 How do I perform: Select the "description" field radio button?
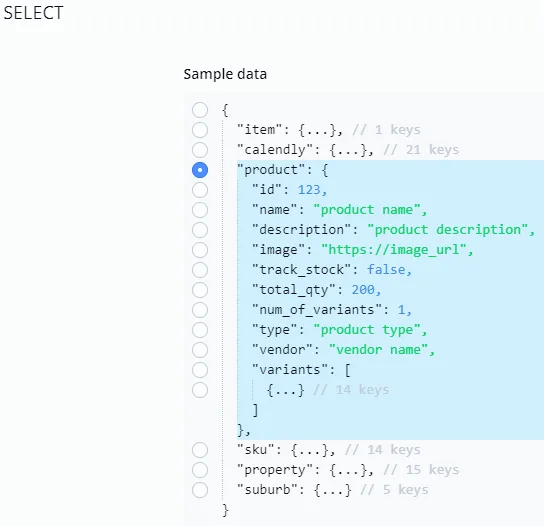(200, 230)
